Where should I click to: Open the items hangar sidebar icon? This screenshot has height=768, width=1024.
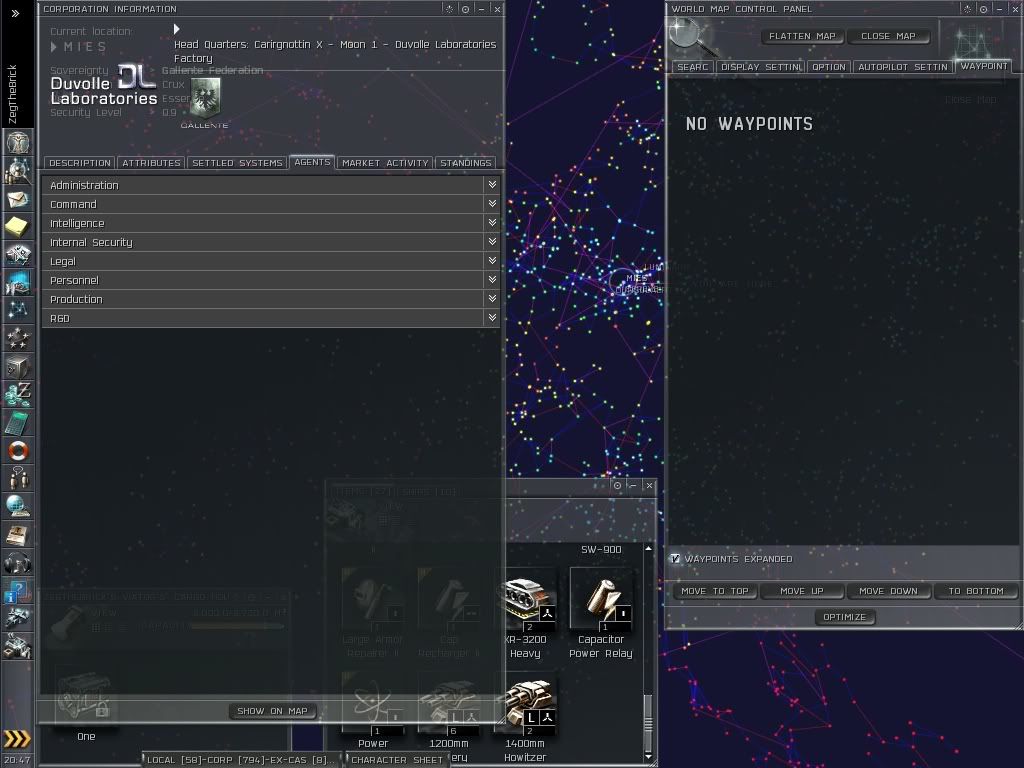[x=18, y=646]
